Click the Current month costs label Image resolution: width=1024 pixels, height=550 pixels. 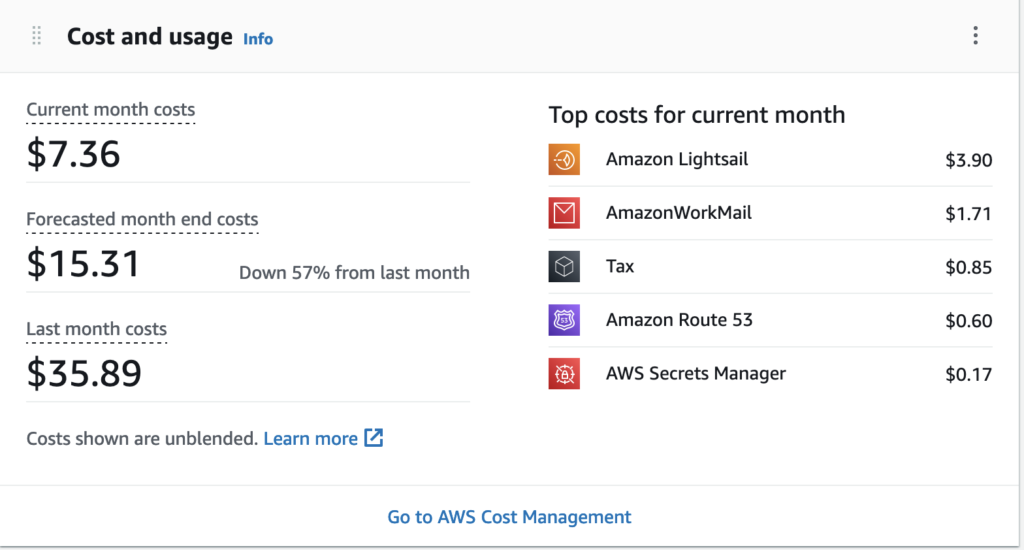[x=110, y=110]
